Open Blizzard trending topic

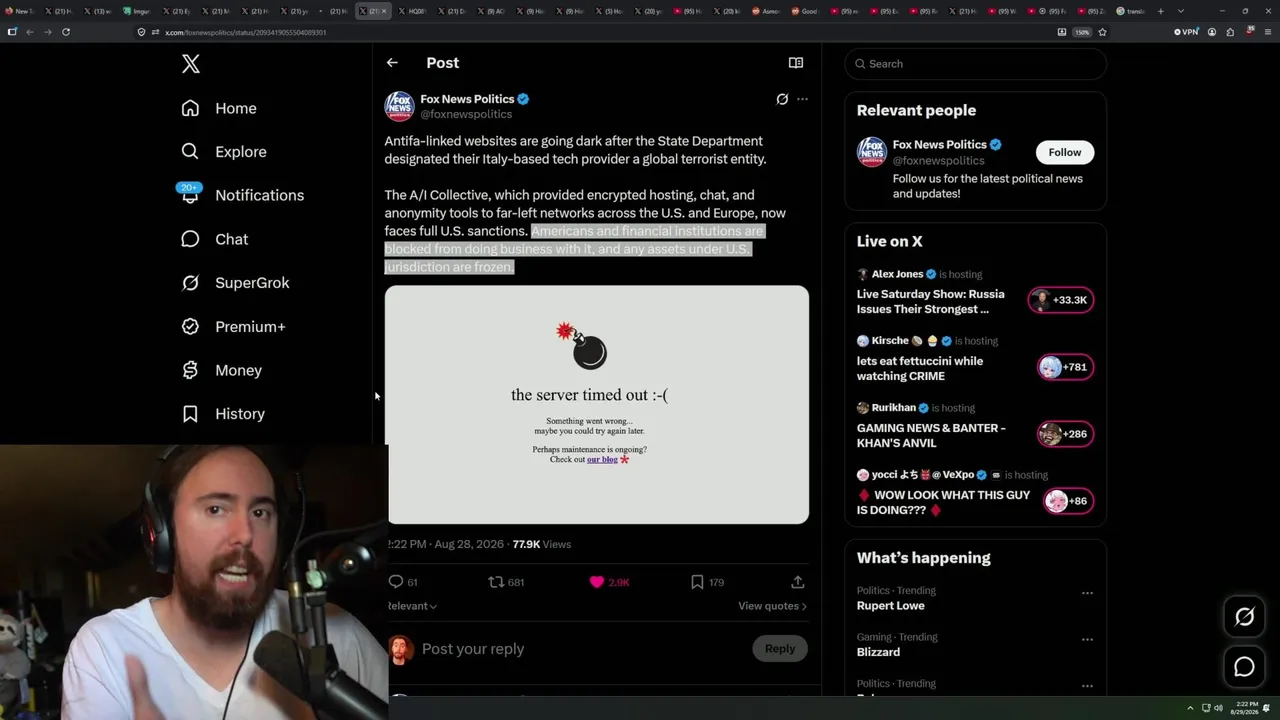coord(878,652)
